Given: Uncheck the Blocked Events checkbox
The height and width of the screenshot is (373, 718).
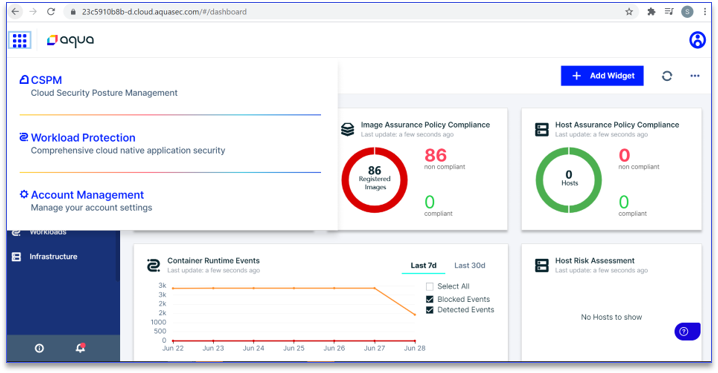Looking at the screenshot, I should (430, 299).
